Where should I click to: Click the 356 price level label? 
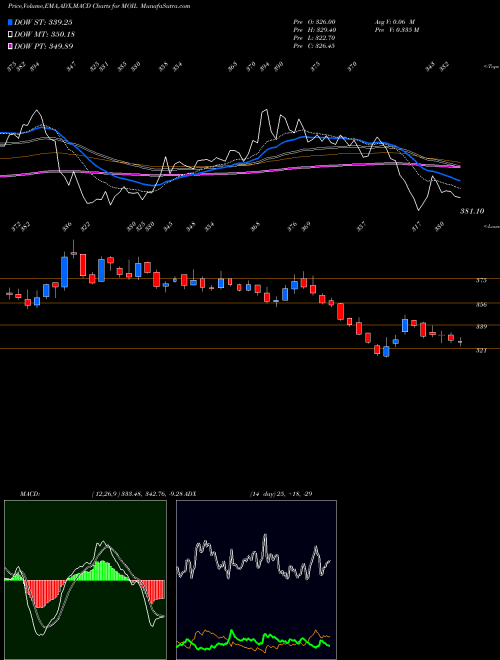(x=481, y=305)
